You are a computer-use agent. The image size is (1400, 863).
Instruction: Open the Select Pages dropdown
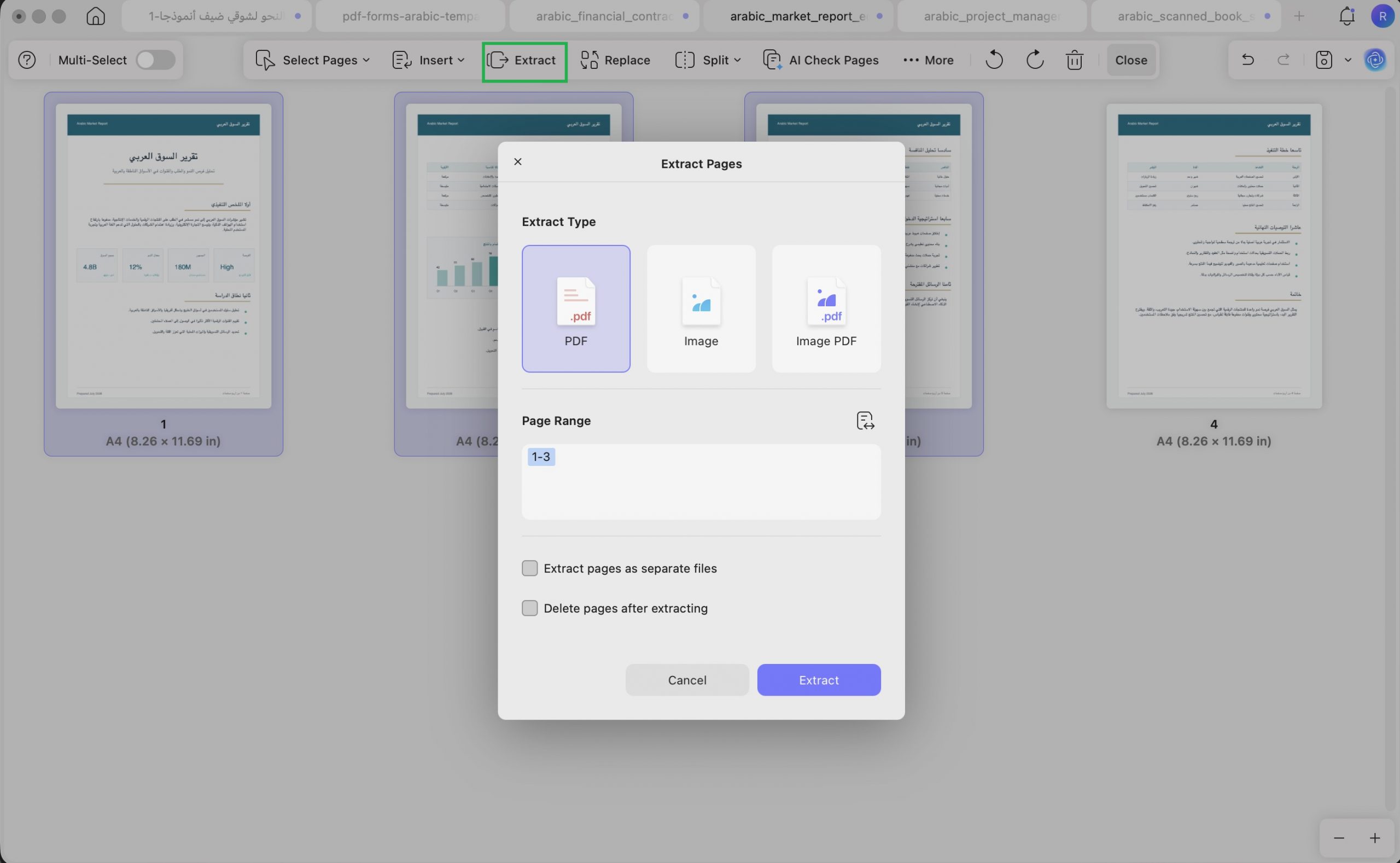(x=313, y=60)
